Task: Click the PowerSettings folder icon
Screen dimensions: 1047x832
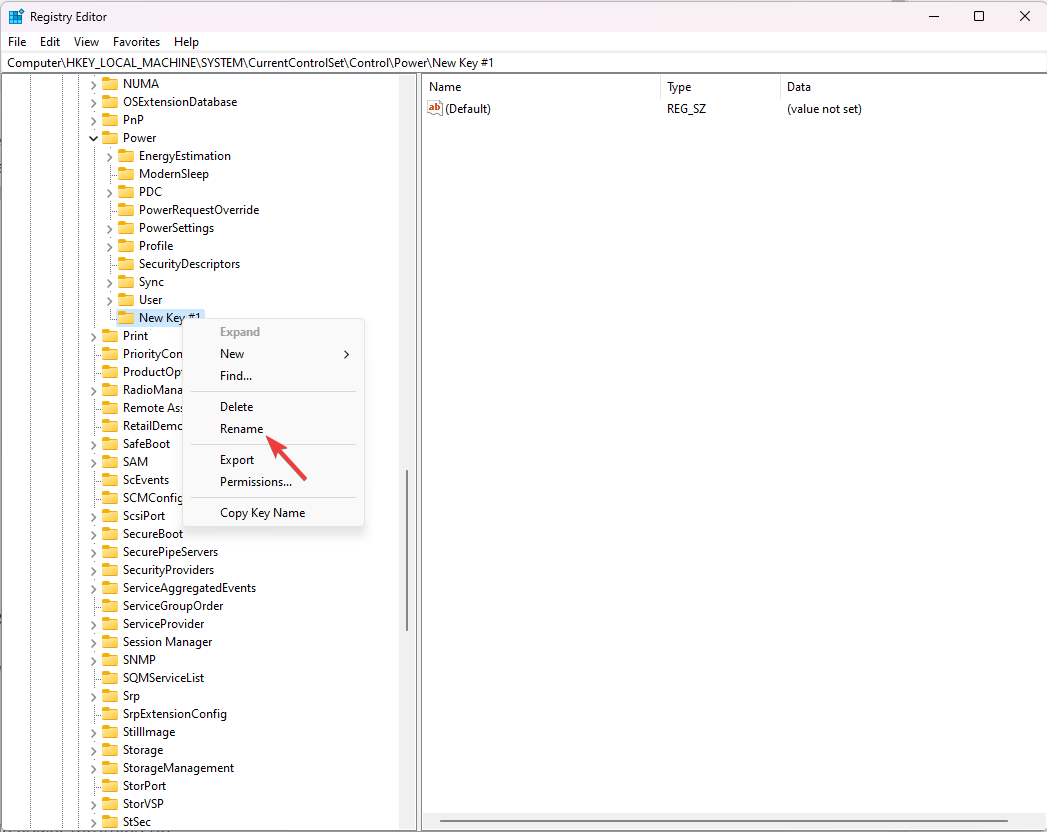Action: click(126, 228)
